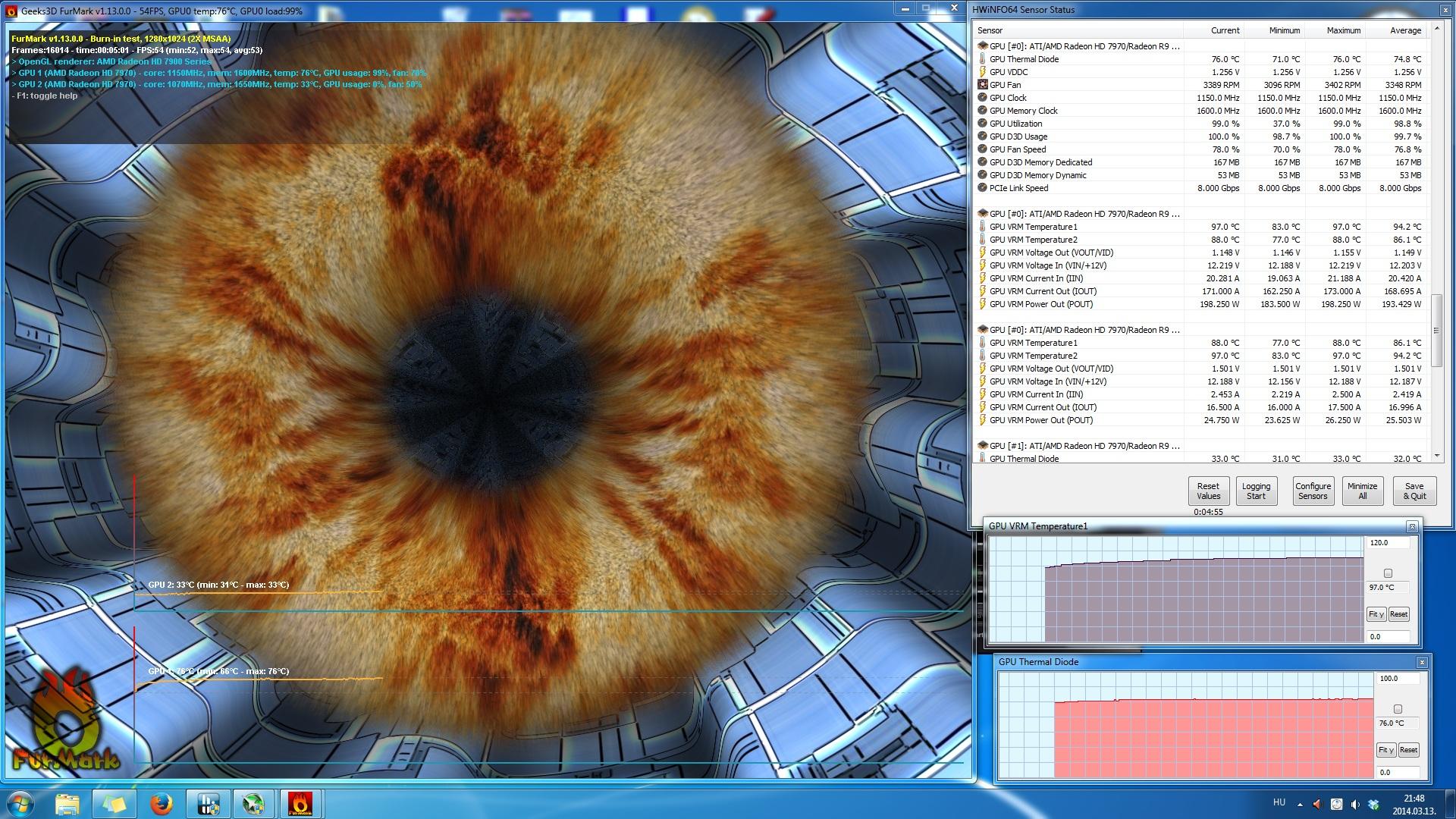This screenshot has width=1456, height=819.
Task: Click the 97.0 °C readout in the VRM Temperature1 graph
Action: (x=1388, y=588)
